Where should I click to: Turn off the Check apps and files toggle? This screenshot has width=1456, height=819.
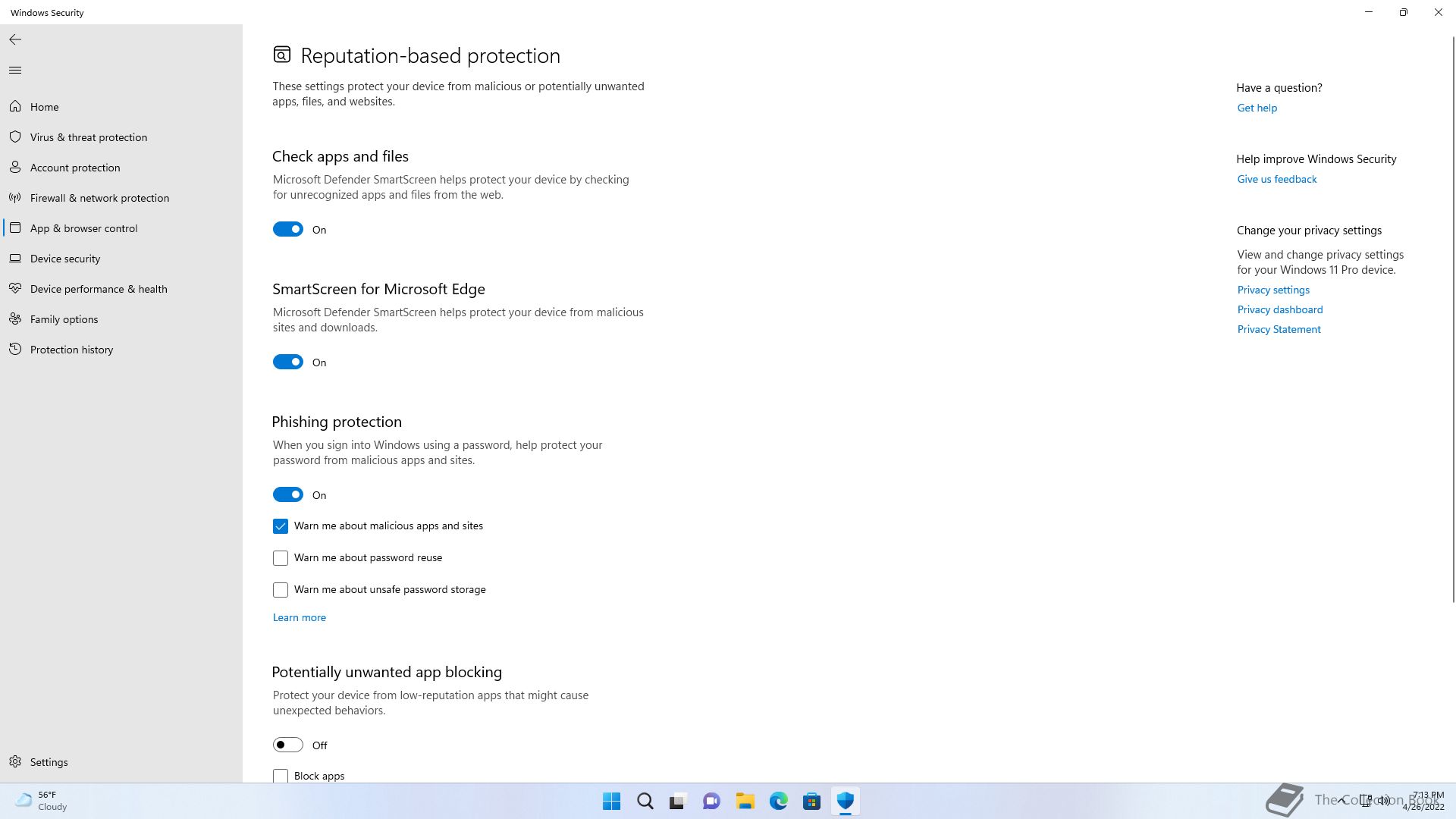click(x=288, y=229)
